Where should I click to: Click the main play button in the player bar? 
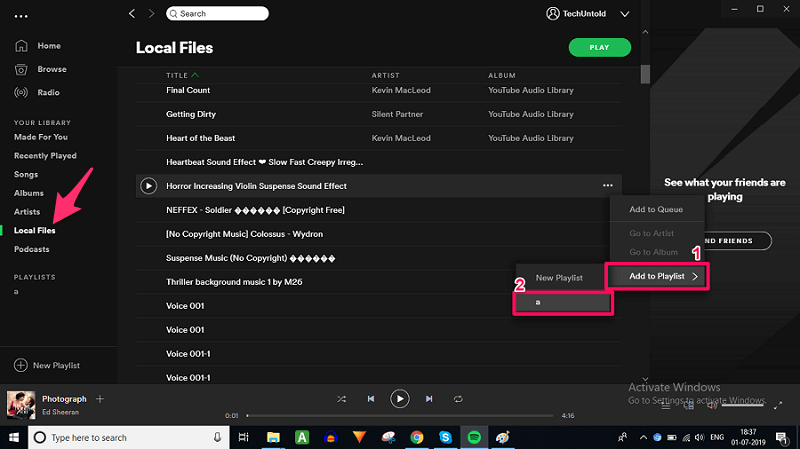click(x=399, y=399)
